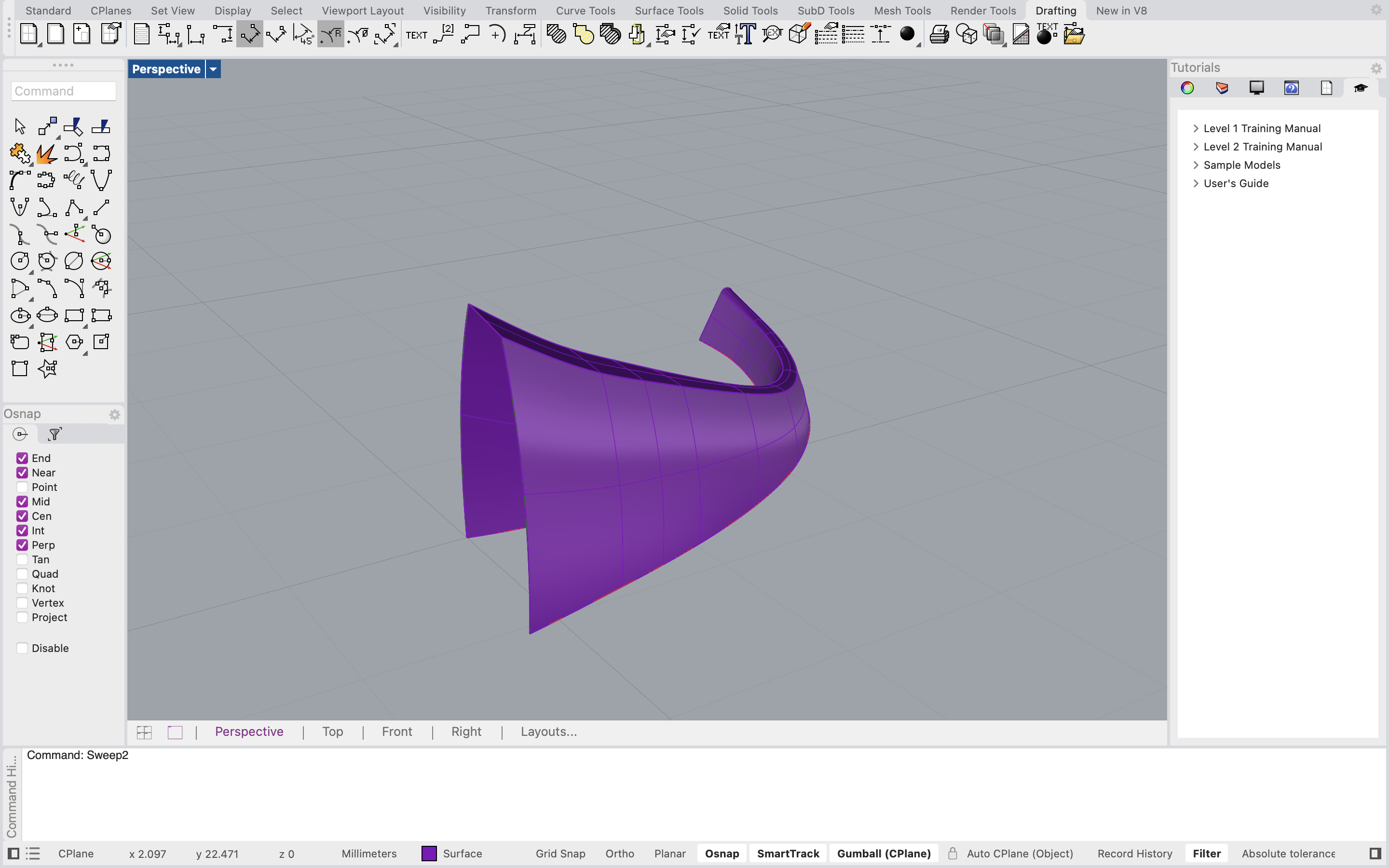This screenshot has height=868, width=1389.
Task: Expand Level 1 Training Manual
Action: [x=1197, y=128]
